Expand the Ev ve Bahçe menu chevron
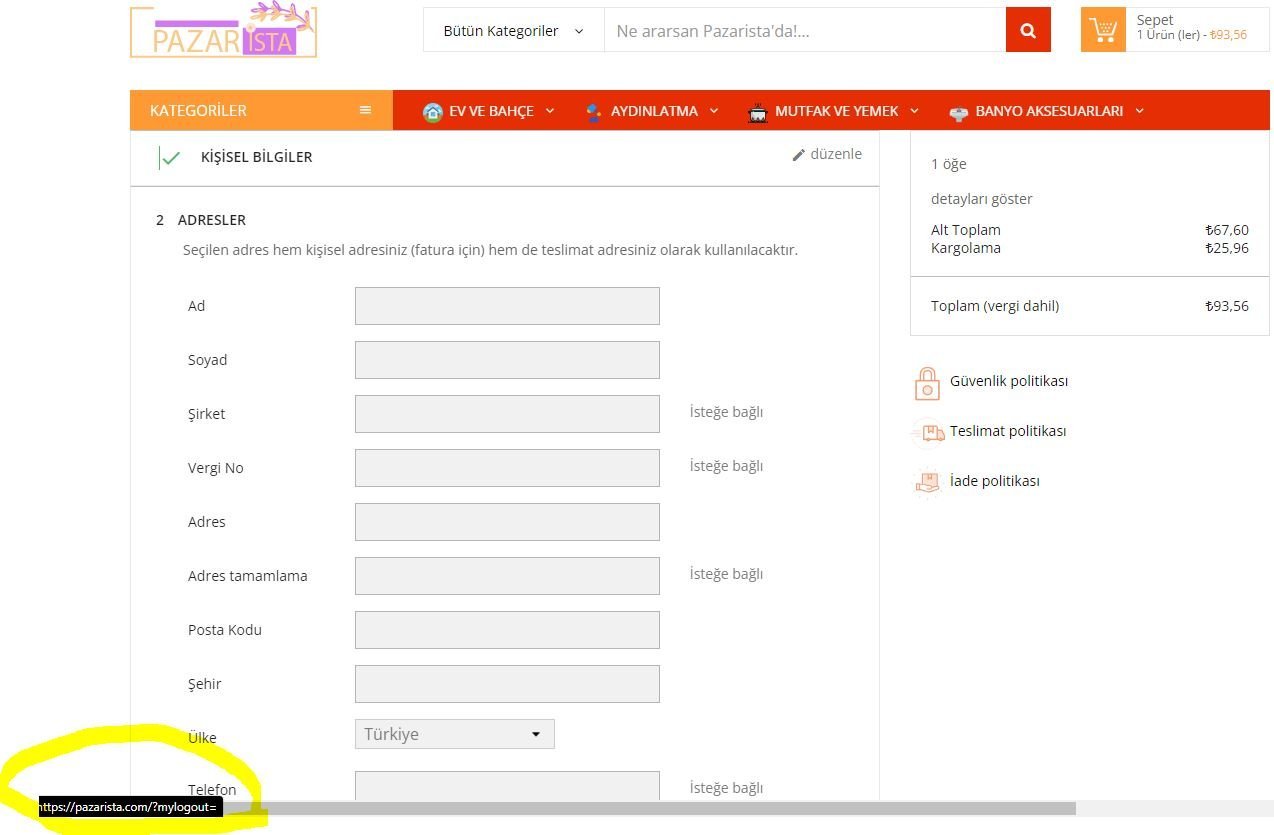The width and height of the screenshot is (1274, 835). click(x=550, y=111)
